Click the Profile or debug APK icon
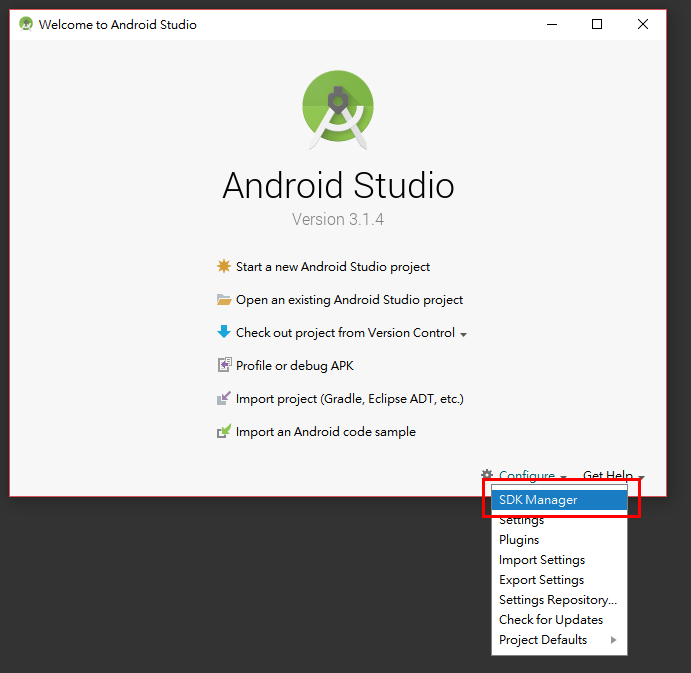This screenshot has height=673, width=691. [x=224, y=365]
